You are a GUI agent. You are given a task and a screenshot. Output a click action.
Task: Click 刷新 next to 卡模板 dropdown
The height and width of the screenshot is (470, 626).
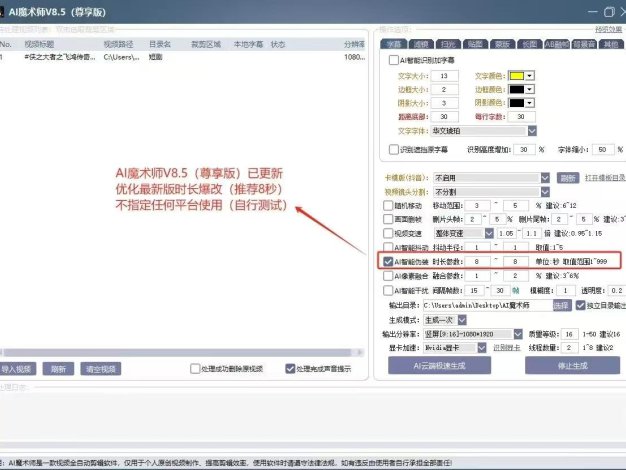(568, 178)
